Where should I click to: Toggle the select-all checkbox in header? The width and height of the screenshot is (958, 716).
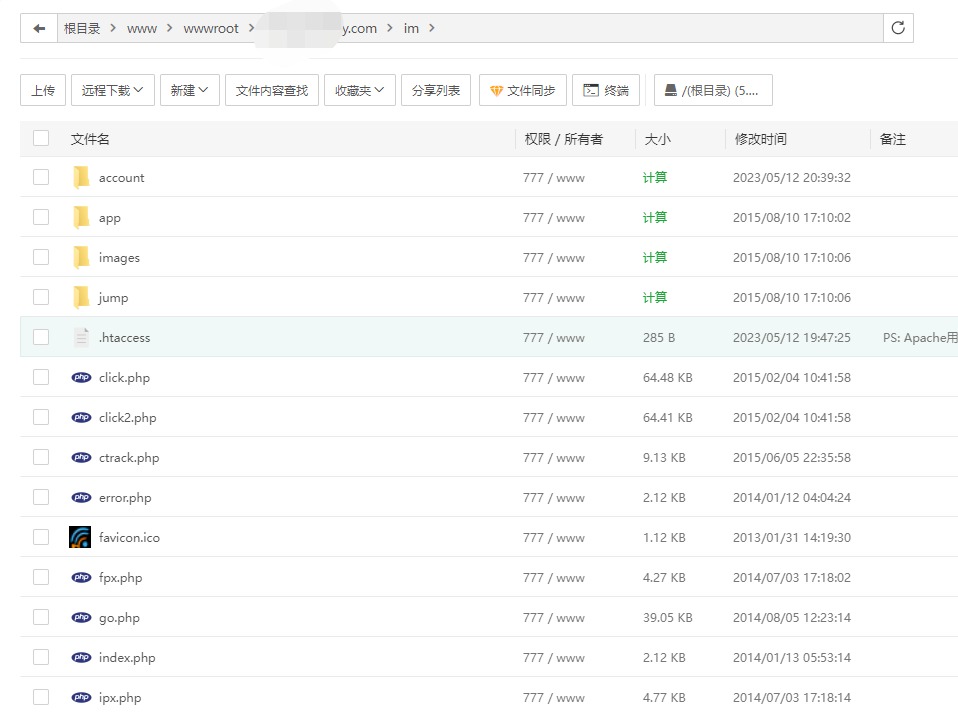[41, 138]
